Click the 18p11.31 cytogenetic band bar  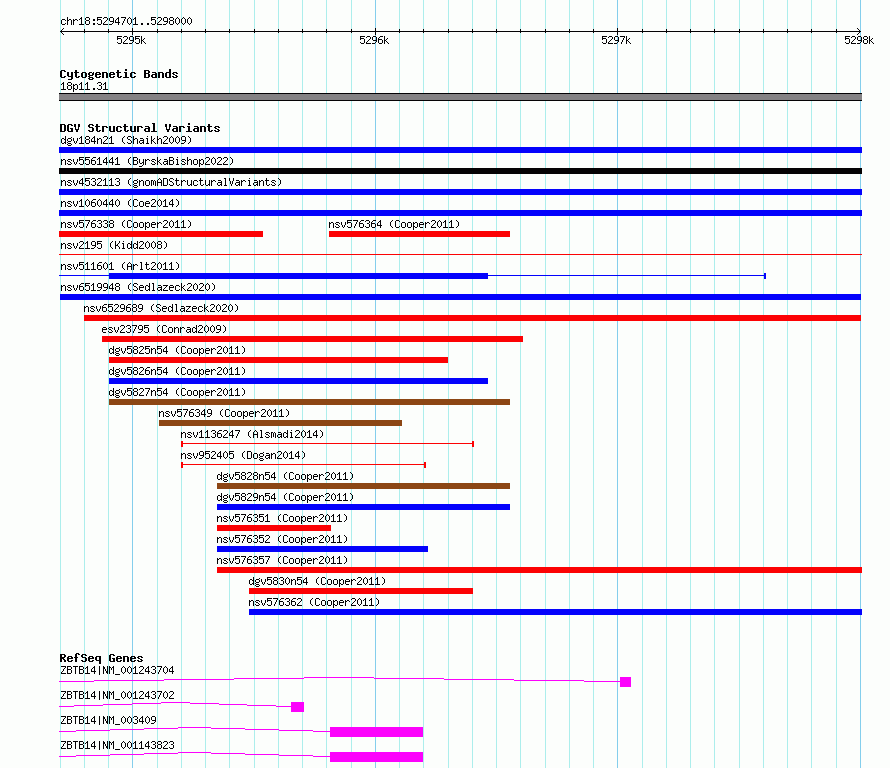point(460,97)
